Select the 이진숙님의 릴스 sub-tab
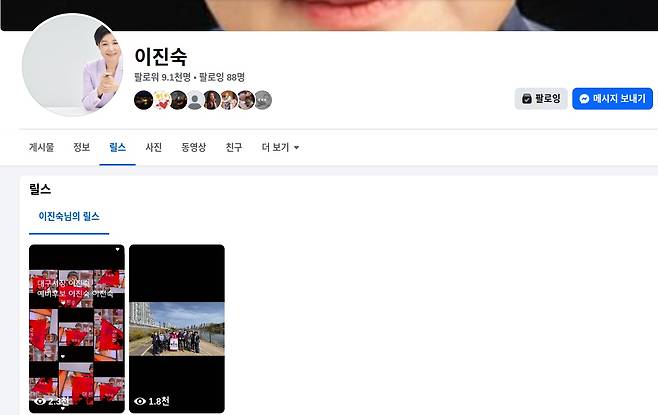Viewport: 658px width, 415px height. coord(69,217)
